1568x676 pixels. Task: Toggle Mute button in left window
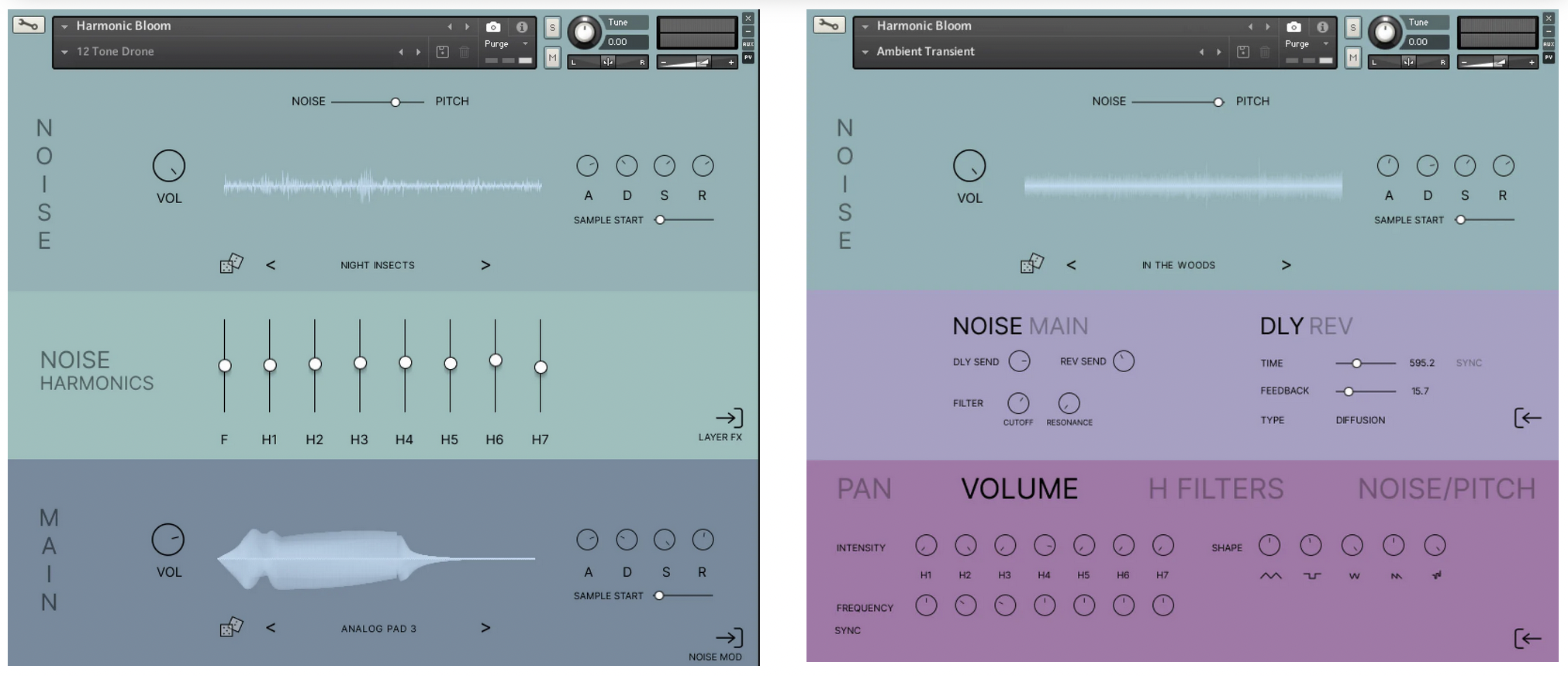(552, 57)
